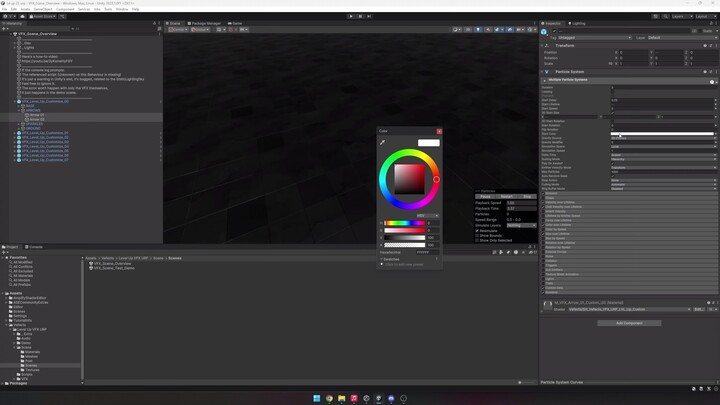The height and width of the screenshot is (405, 720).
Task: Click the Stop button in the Particles overlay
Action: [527, 197]
